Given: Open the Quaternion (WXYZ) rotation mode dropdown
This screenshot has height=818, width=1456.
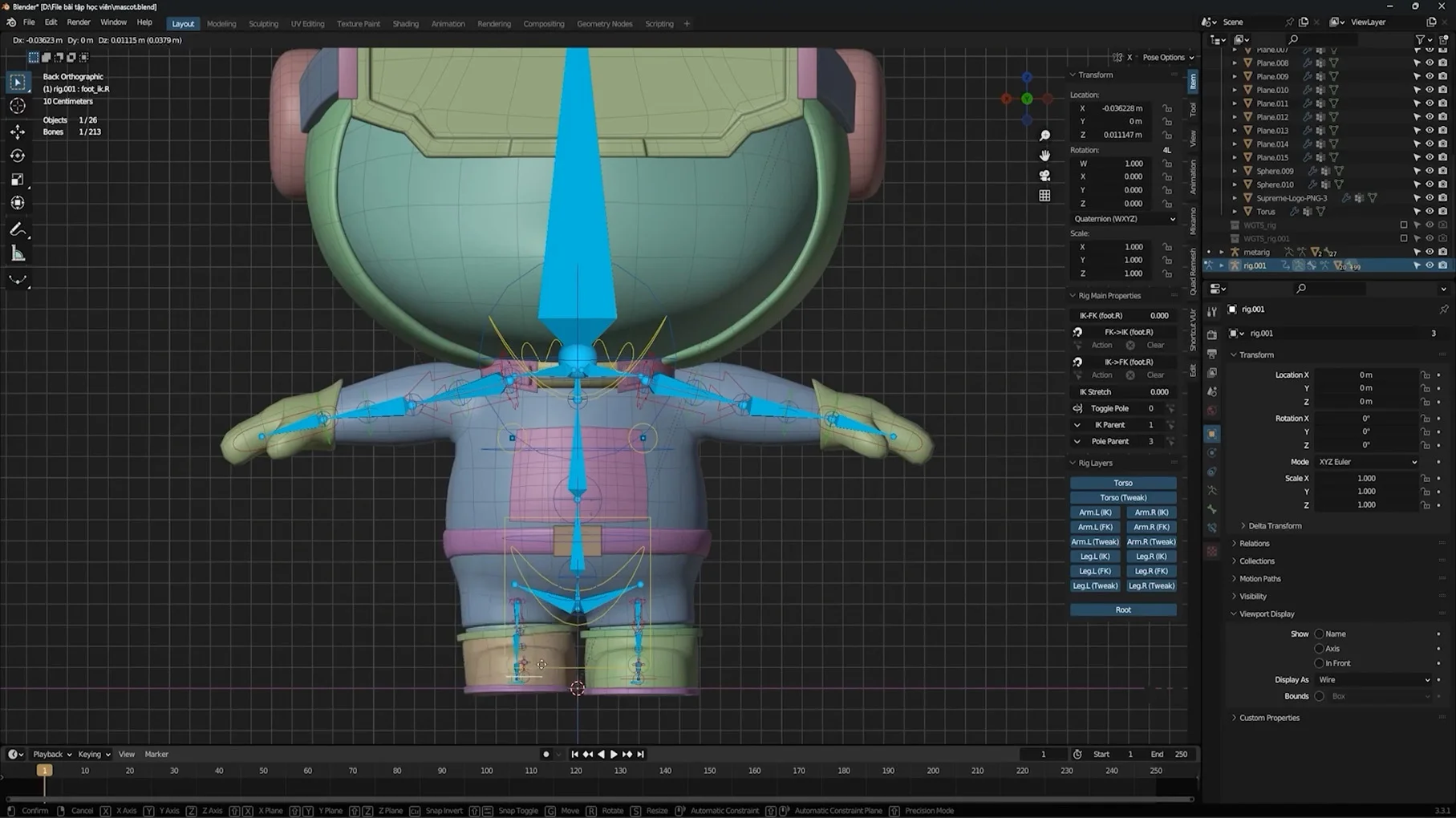Looking at the screenshot, I should tap(1124, 219).
